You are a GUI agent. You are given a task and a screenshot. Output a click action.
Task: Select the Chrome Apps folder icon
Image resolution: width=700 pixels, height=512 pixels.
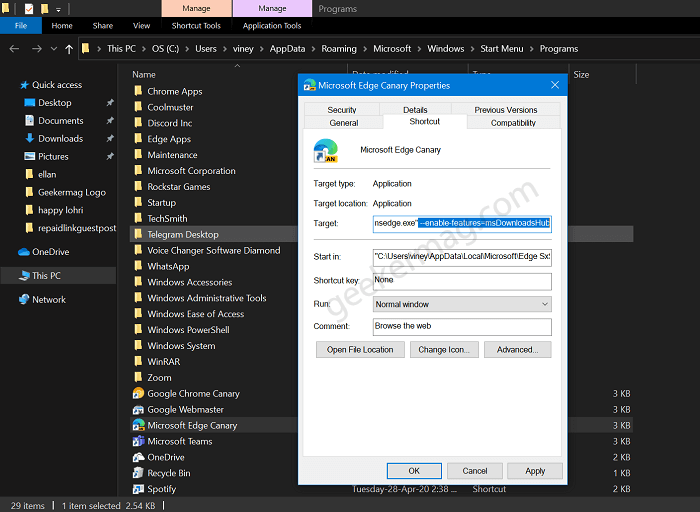tap(138, 91)
